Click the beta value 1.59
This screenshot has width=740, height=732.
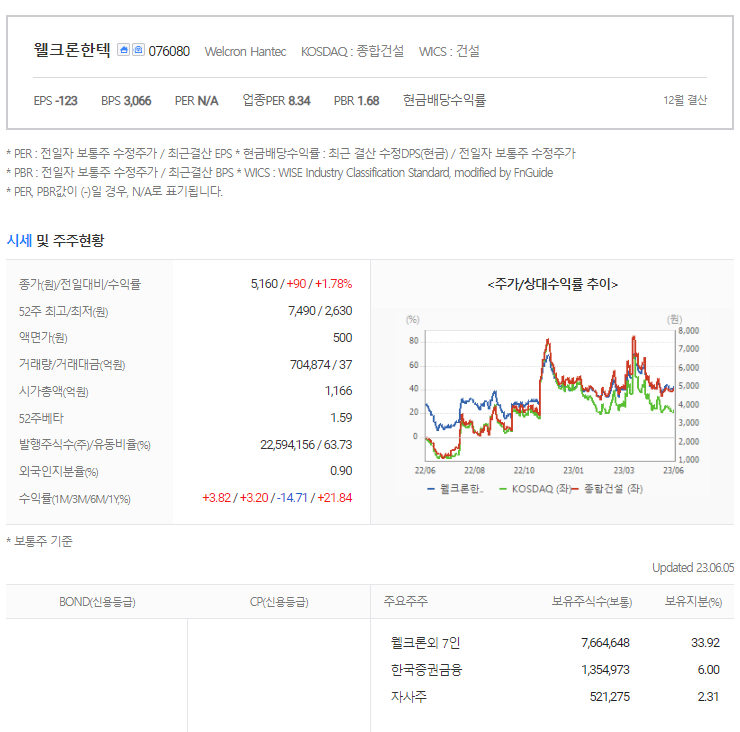(341, 418)
